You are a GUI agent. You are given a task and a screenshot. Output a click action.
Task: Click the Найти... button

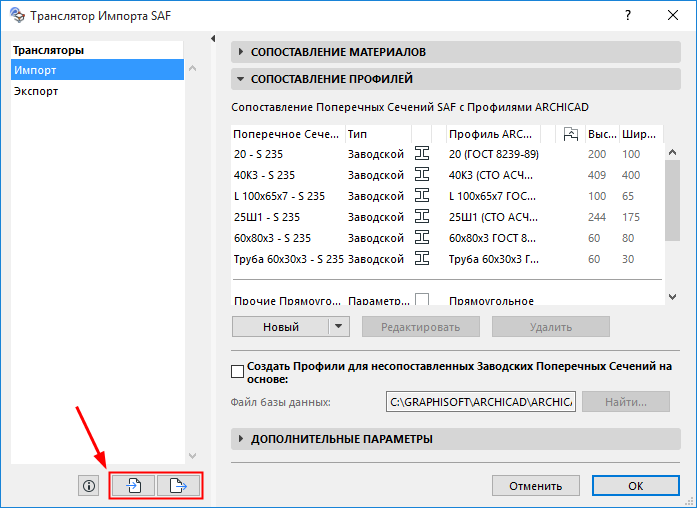pyautogui.click(x=625, y=402)
